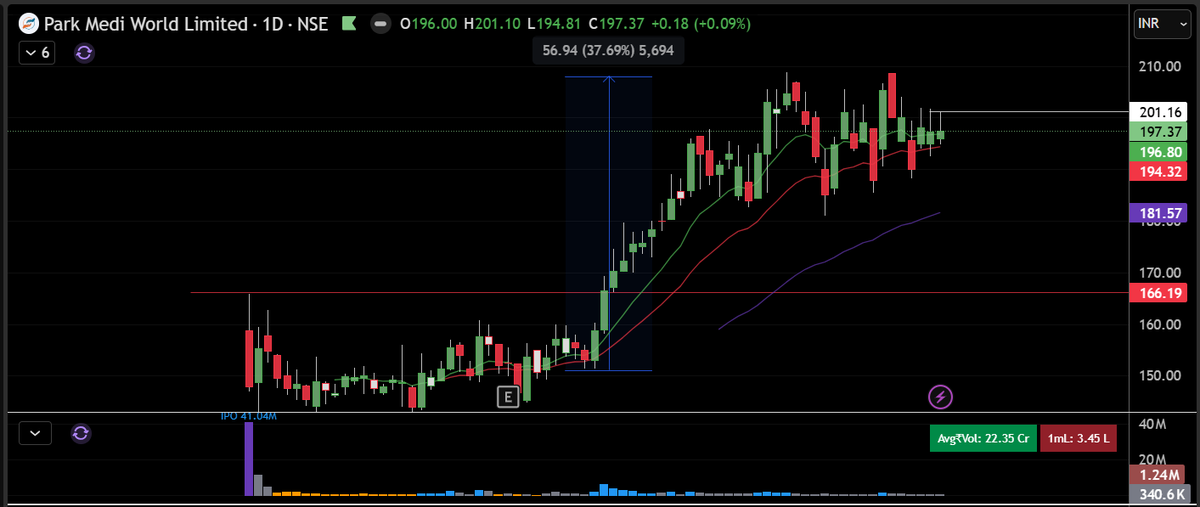Click the purple lightning bolt icon on chart
This screenshot has width=1200, height=507.
[x=941, y=397]
